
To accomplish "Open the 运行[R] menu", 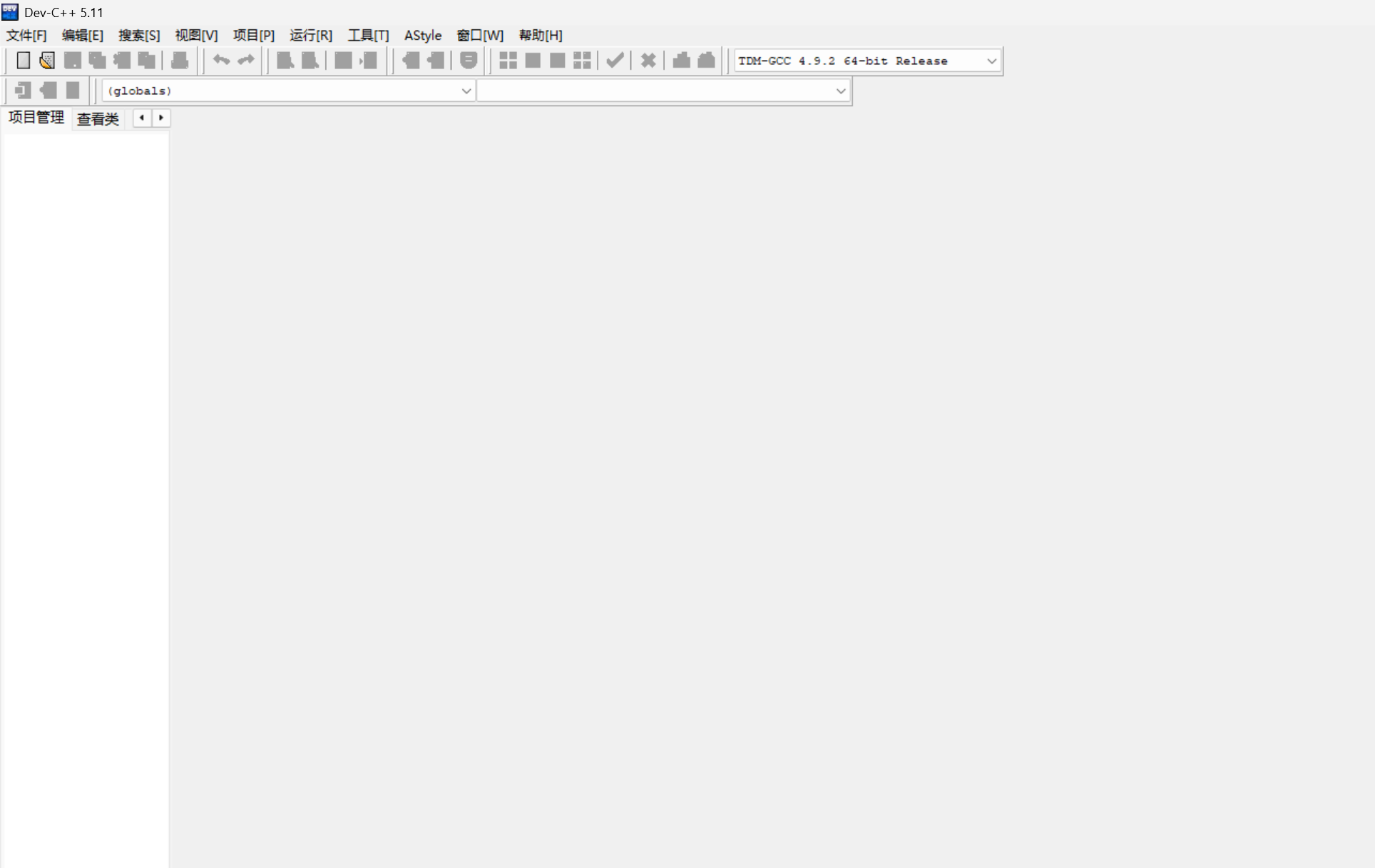I will (311, 36).
